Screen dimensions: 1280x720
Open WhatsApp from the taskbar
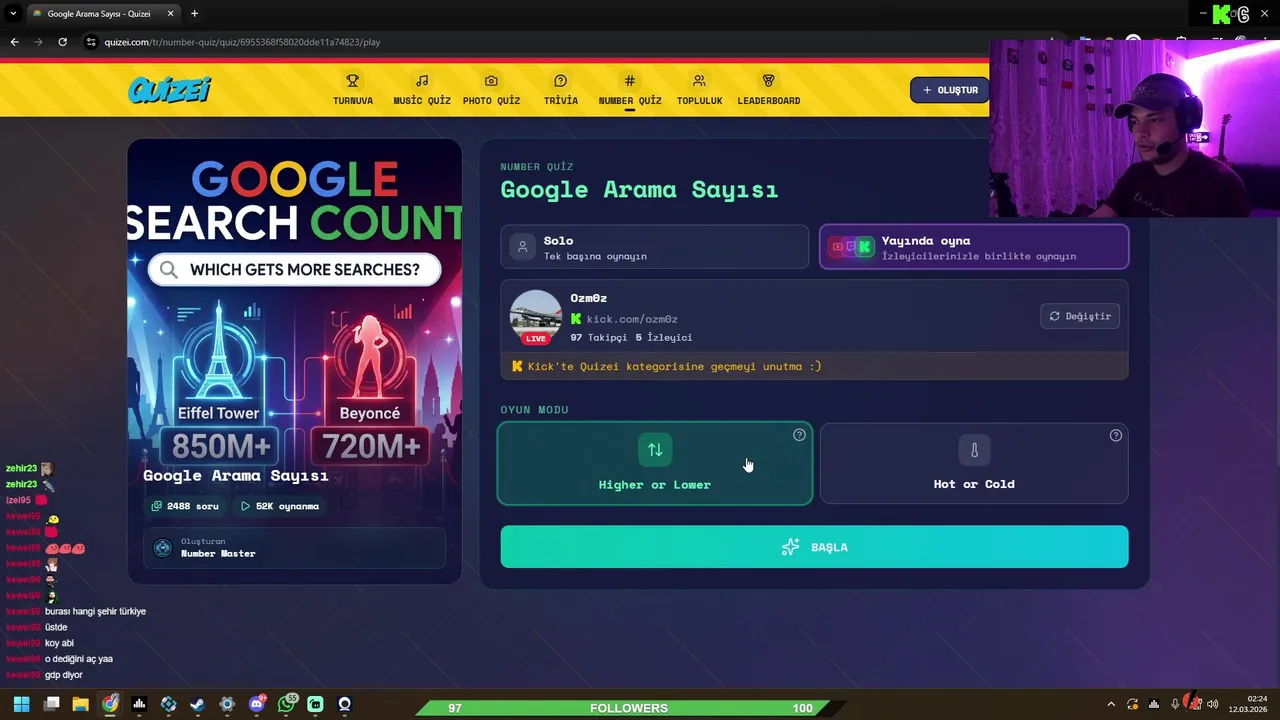tap(287, 705)
